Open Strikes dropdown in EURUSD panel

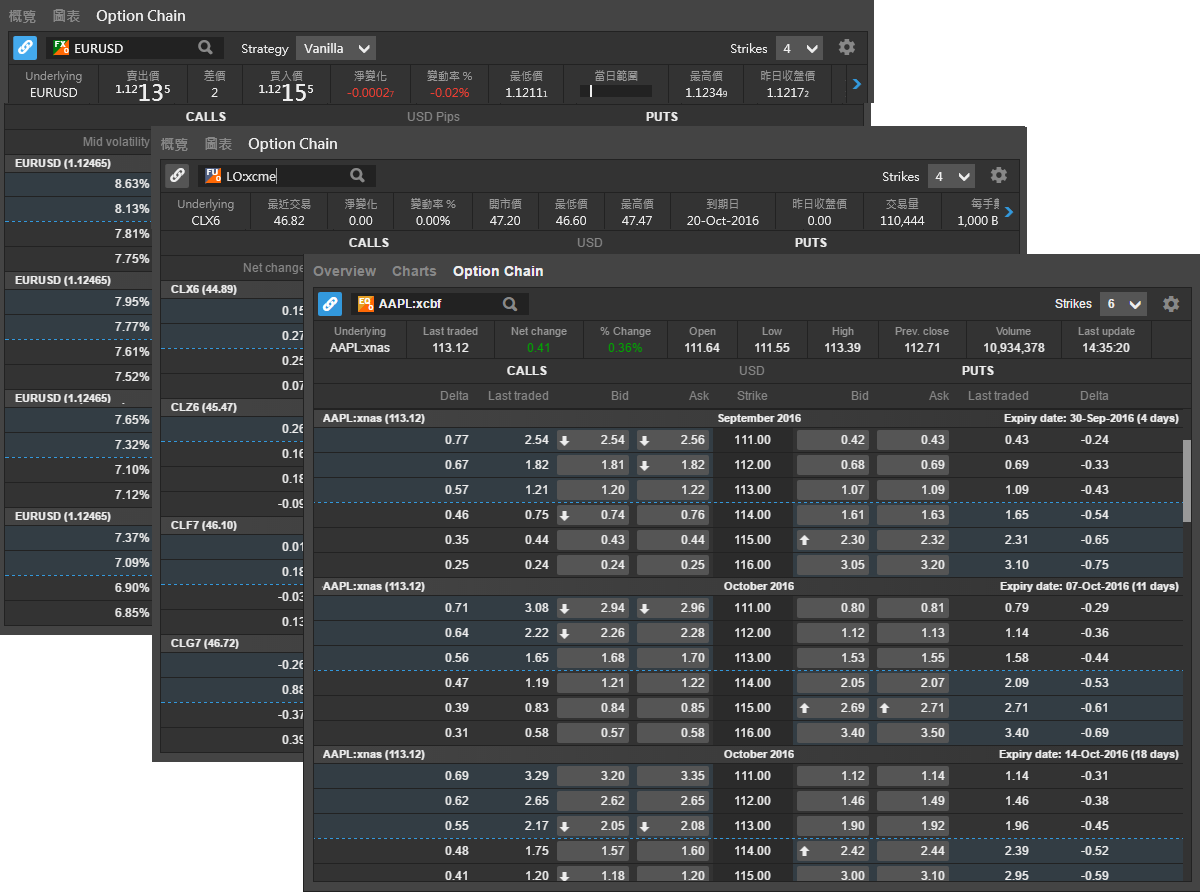click(799, 48)
